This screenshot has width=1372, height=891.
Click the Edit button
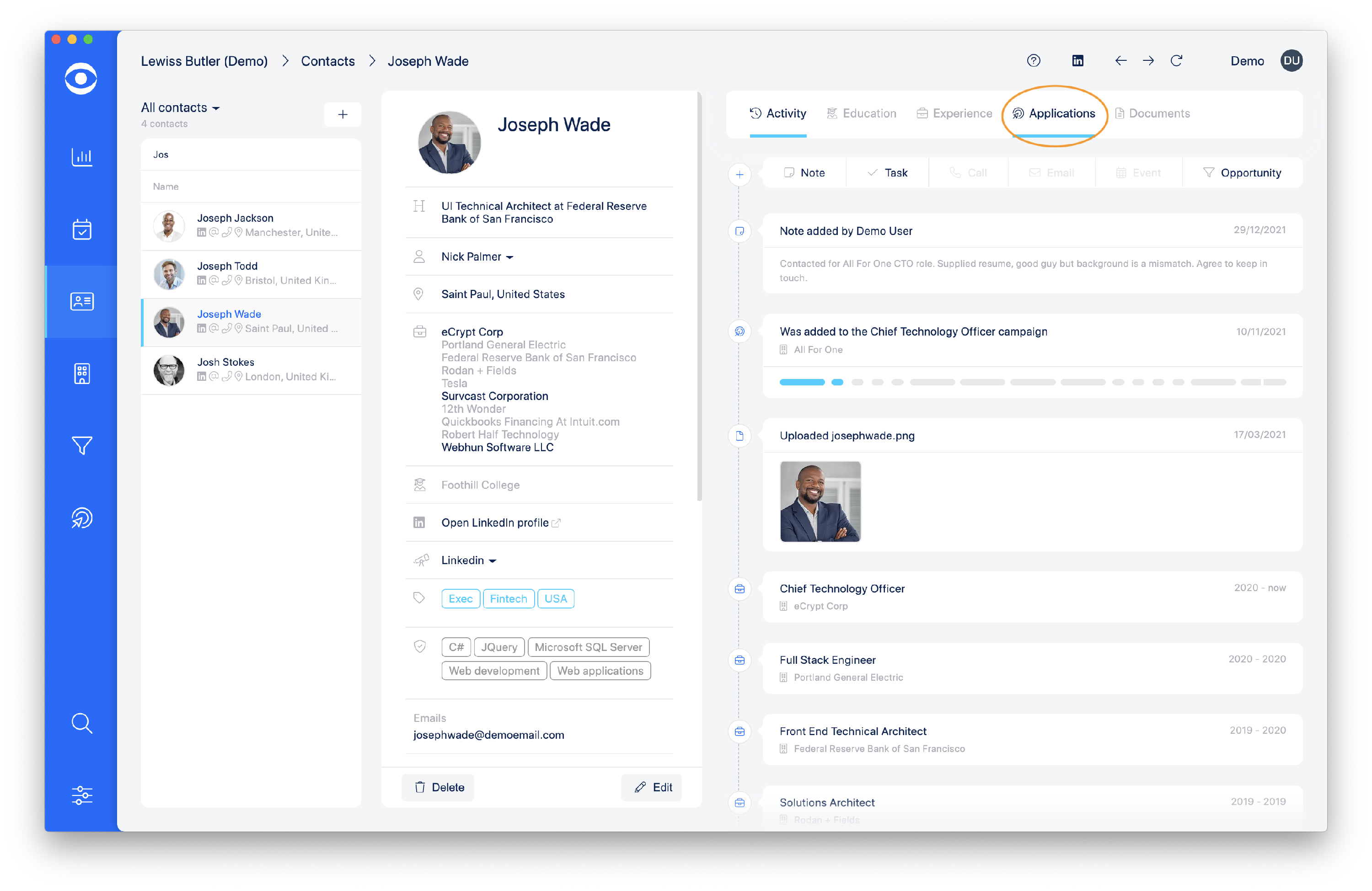(x=653, y=787)
